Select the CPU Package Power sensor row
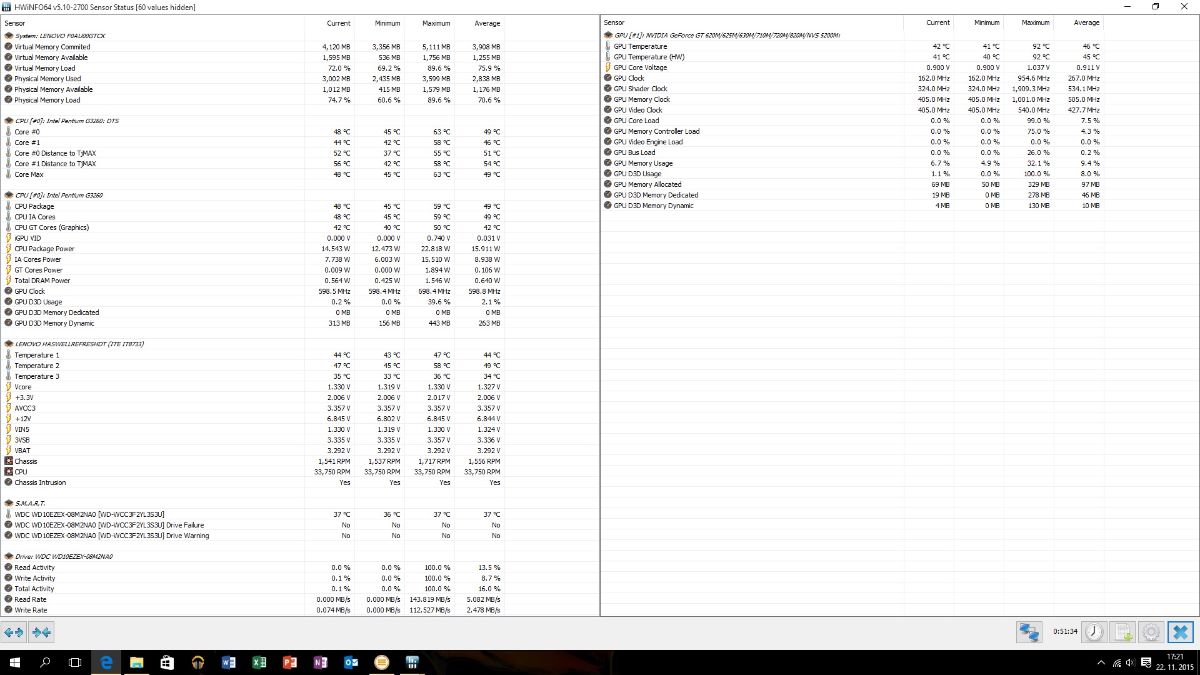The height and width of the screenshot is (675, 1200). tap(44, 249)
